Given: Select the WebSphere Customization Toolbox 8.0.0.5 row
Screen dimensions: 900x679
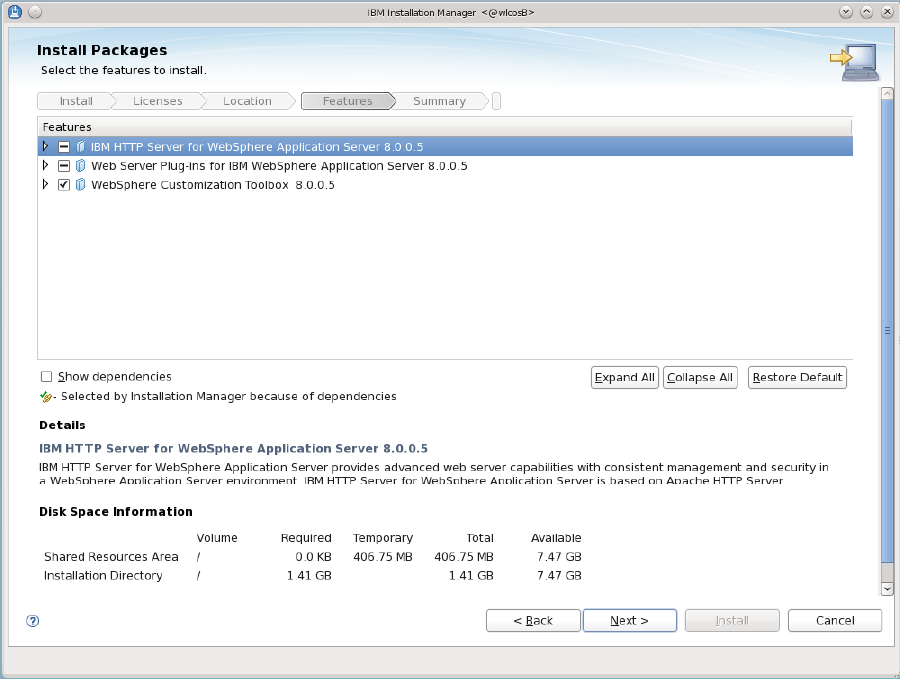Looking at the screenshot, I should click(445, 185).
